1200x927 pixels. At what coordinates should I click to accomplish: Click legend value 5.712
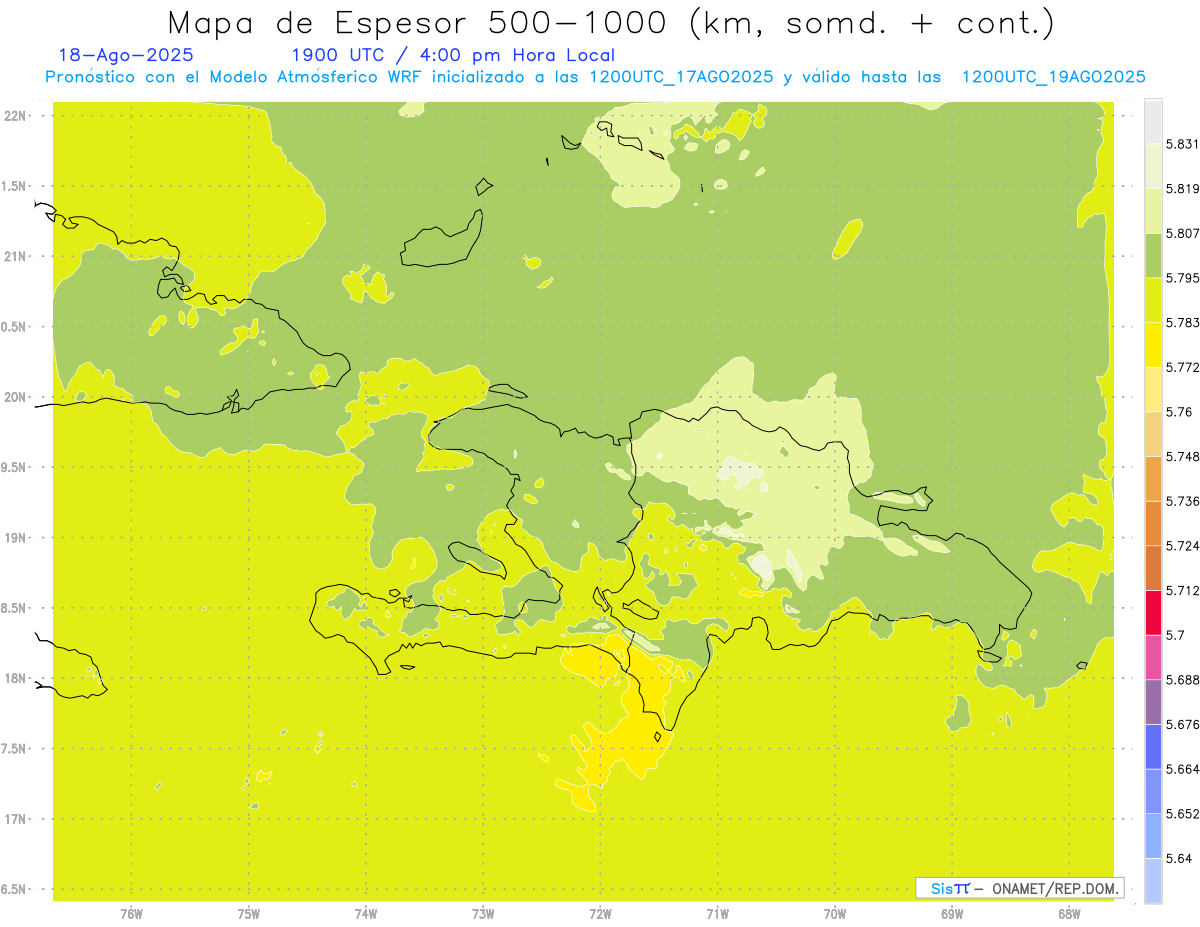pyautogui.click(x=1182, y=590)
